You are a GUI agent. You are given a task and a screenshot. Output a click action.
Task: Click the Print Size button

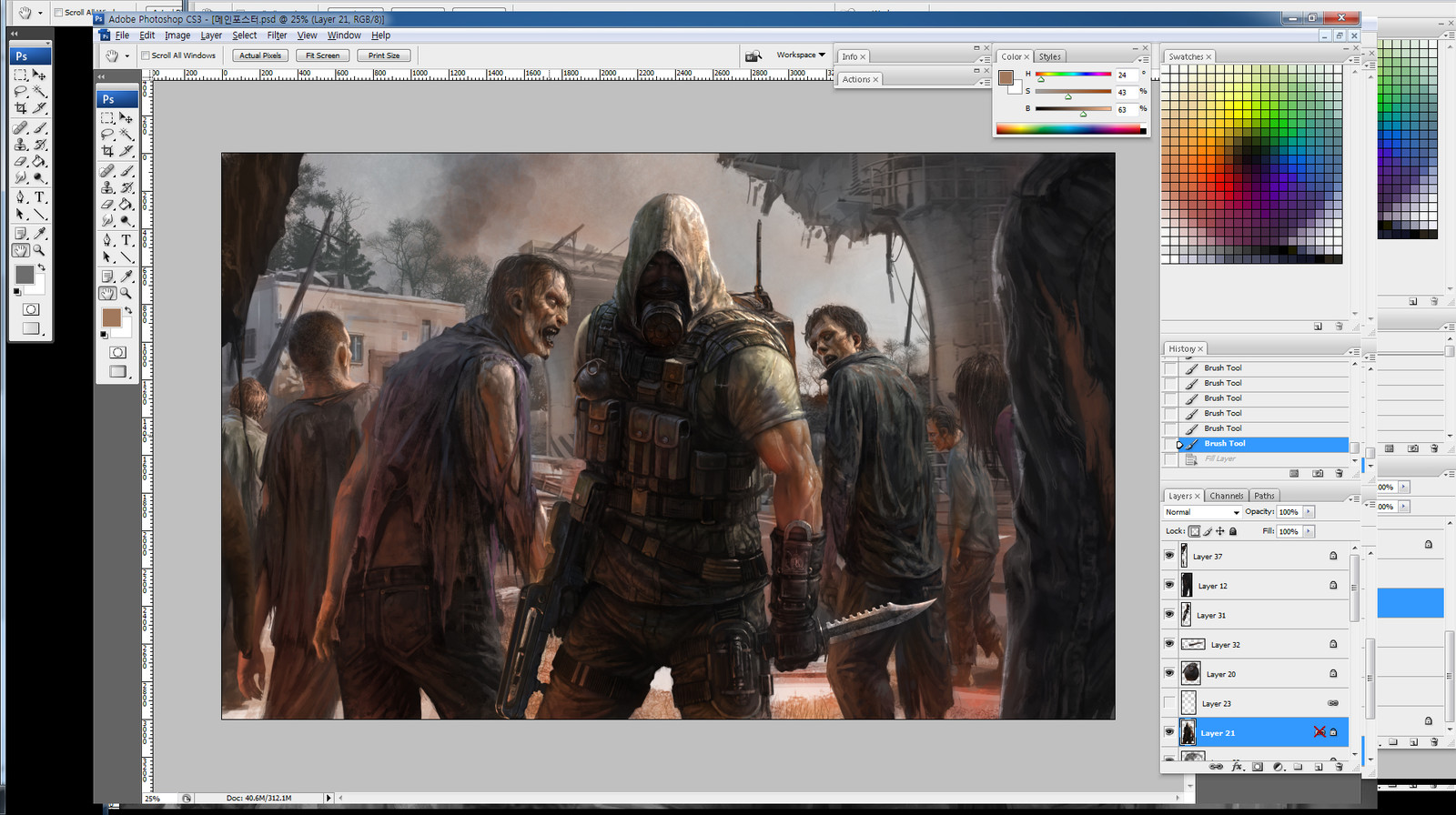[x=384, y=55]
